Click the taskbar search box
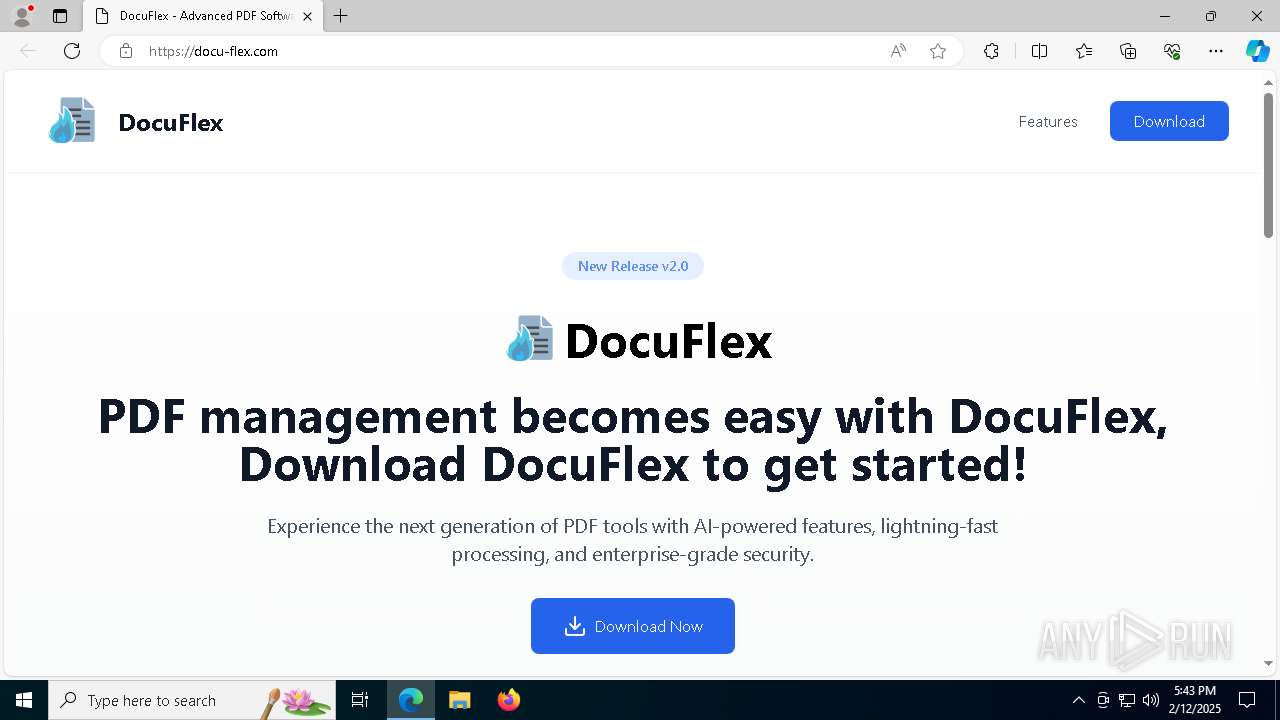Image resolution: width=1280 pixels, height=720 pixels. [x=192, y=700]
